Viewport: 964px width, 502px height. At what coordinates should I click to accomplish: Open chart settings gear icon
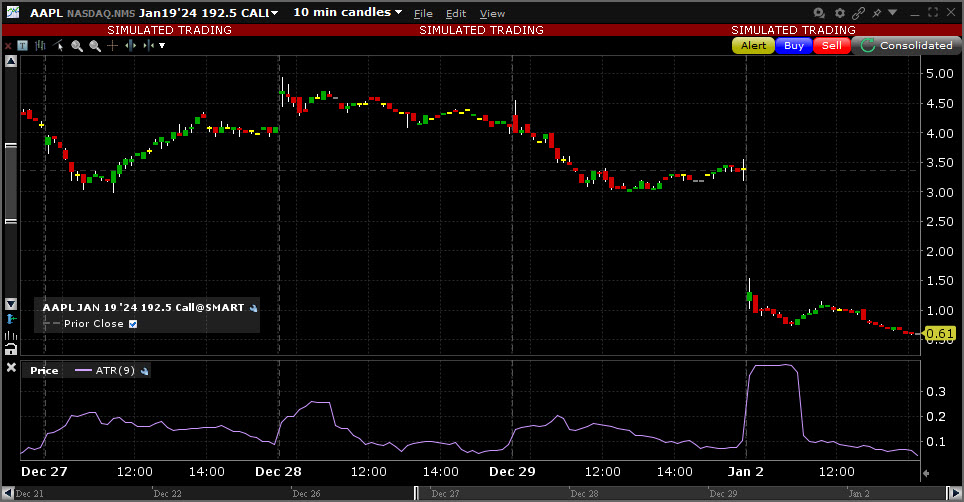(840, 13)
